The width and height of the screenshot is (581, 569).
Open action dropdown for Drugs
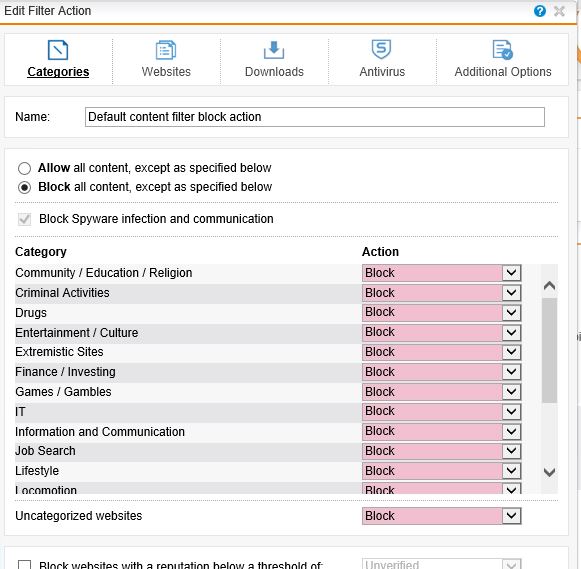tap(441, 313)
